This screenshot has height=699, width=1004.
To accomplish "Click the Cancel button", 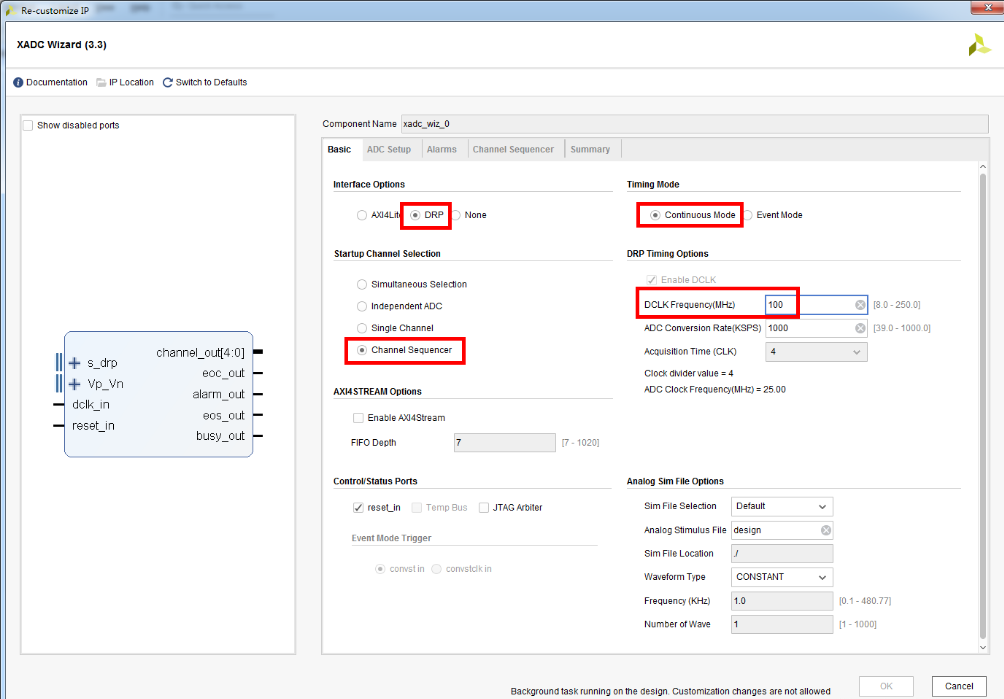I will coord(959,686).
